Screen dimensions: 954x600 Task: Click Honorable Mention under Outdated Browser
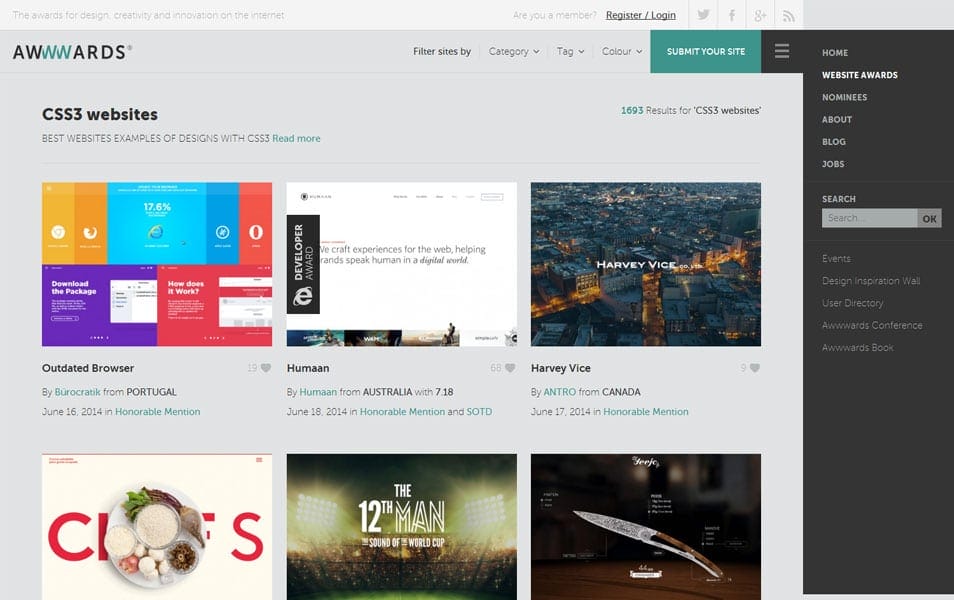[x=158, y=412]
